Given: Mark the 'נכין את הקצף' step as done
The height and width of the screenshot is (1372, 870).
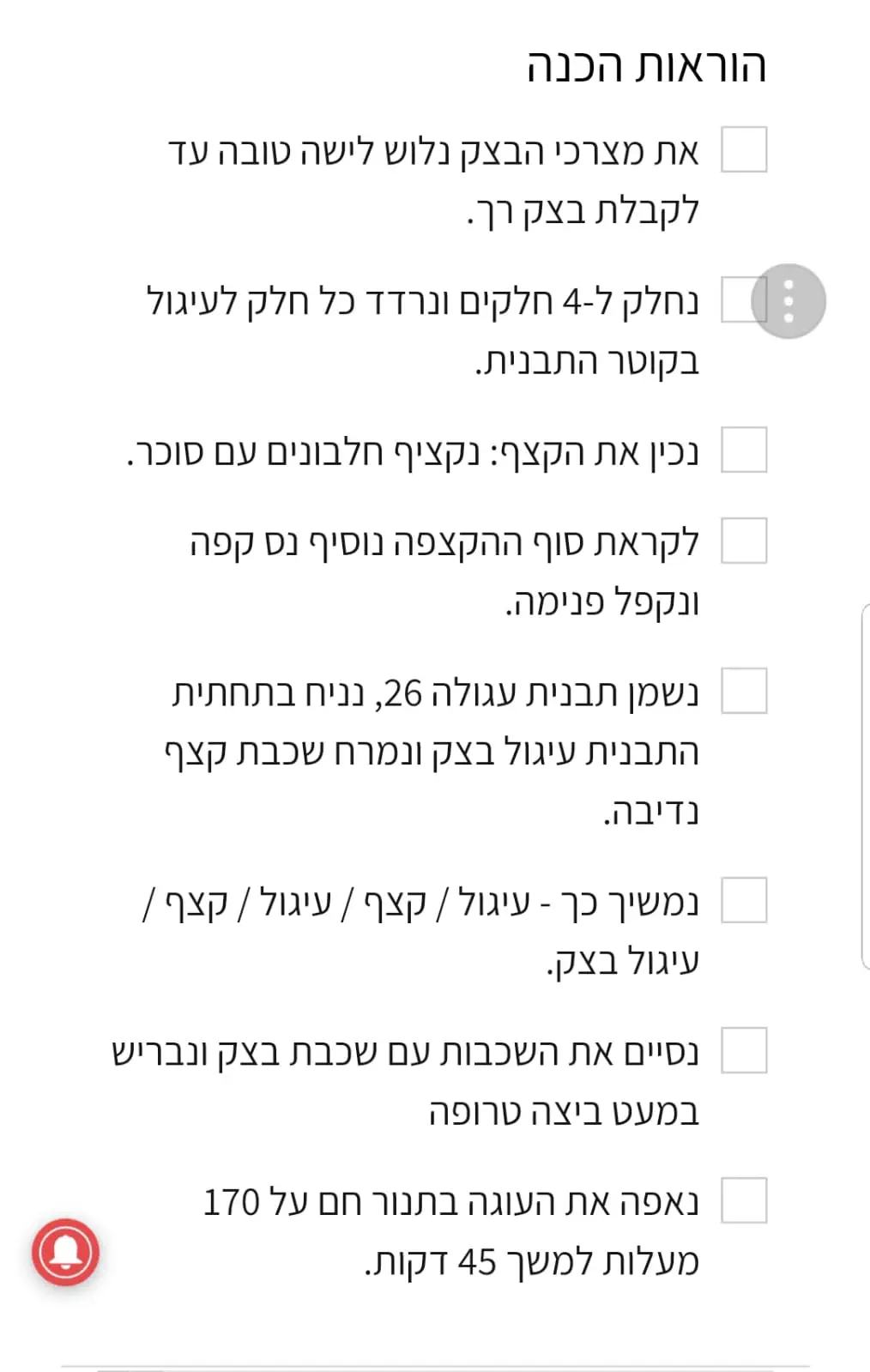Looking at the screenshot, I should pyautogui.click(x=743, y=450).
